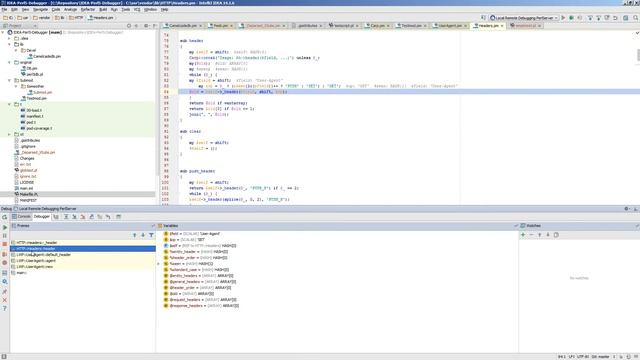Click View Breakpoints icon in Debug sidebar
The width and height of the screenshot is (640, 360).
pyautogui.click(x=5, y=254)
